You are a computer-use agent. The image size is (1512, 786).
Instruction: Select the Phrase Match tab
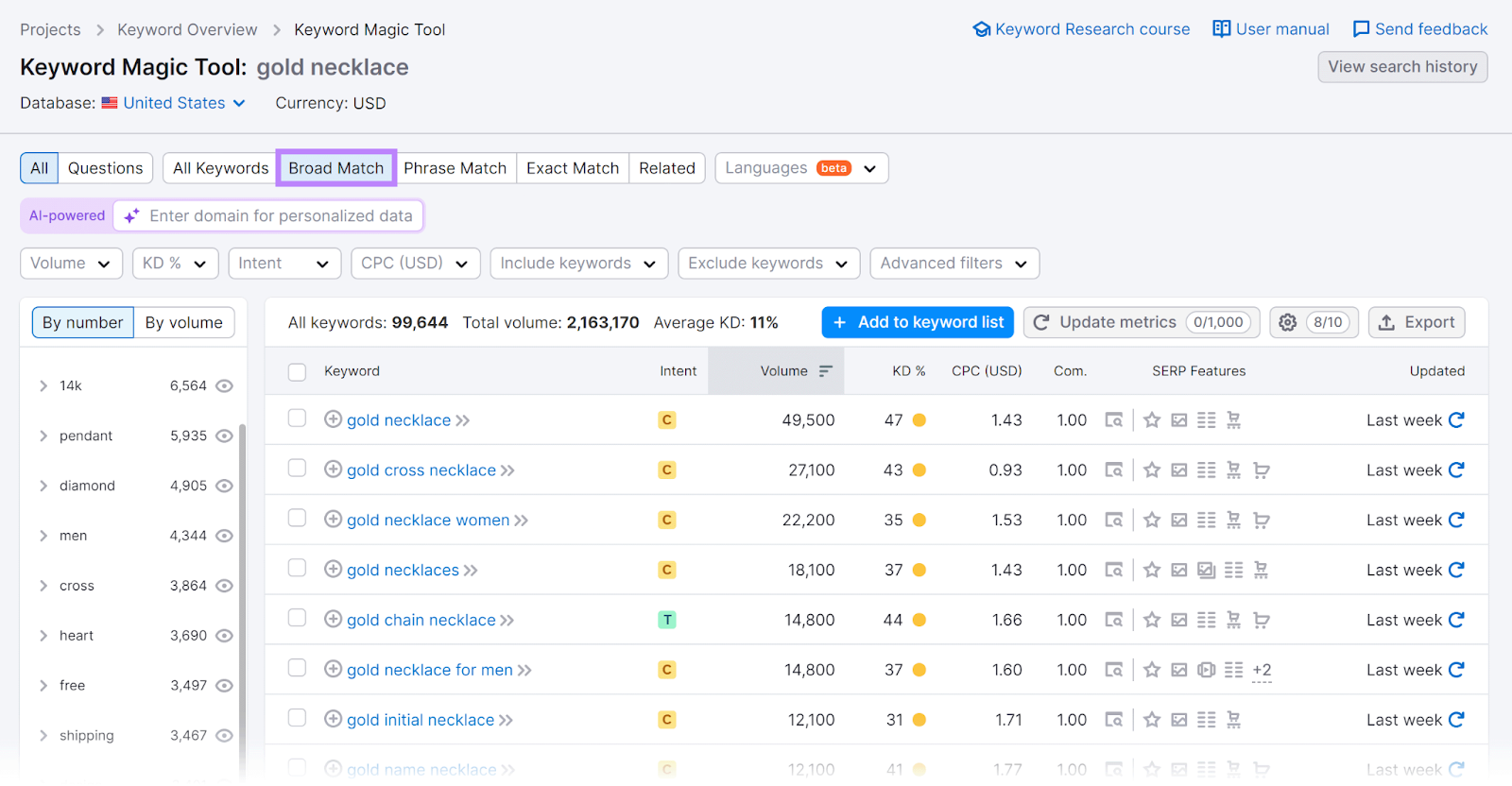tap(455, 168)
